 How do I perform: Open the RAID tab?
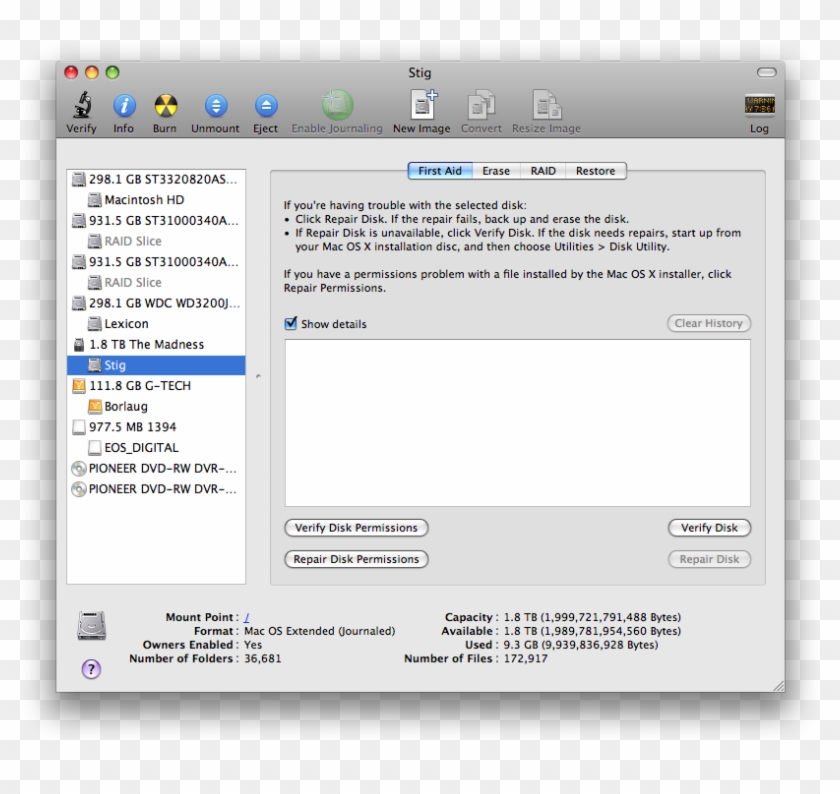coord(542,171)
